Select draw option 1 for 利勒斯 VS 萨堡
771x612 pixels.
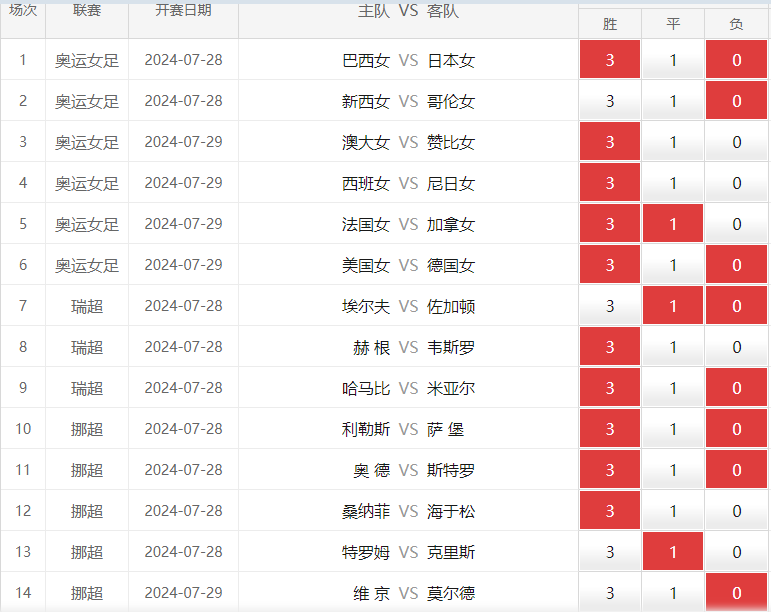click(673, 429)
